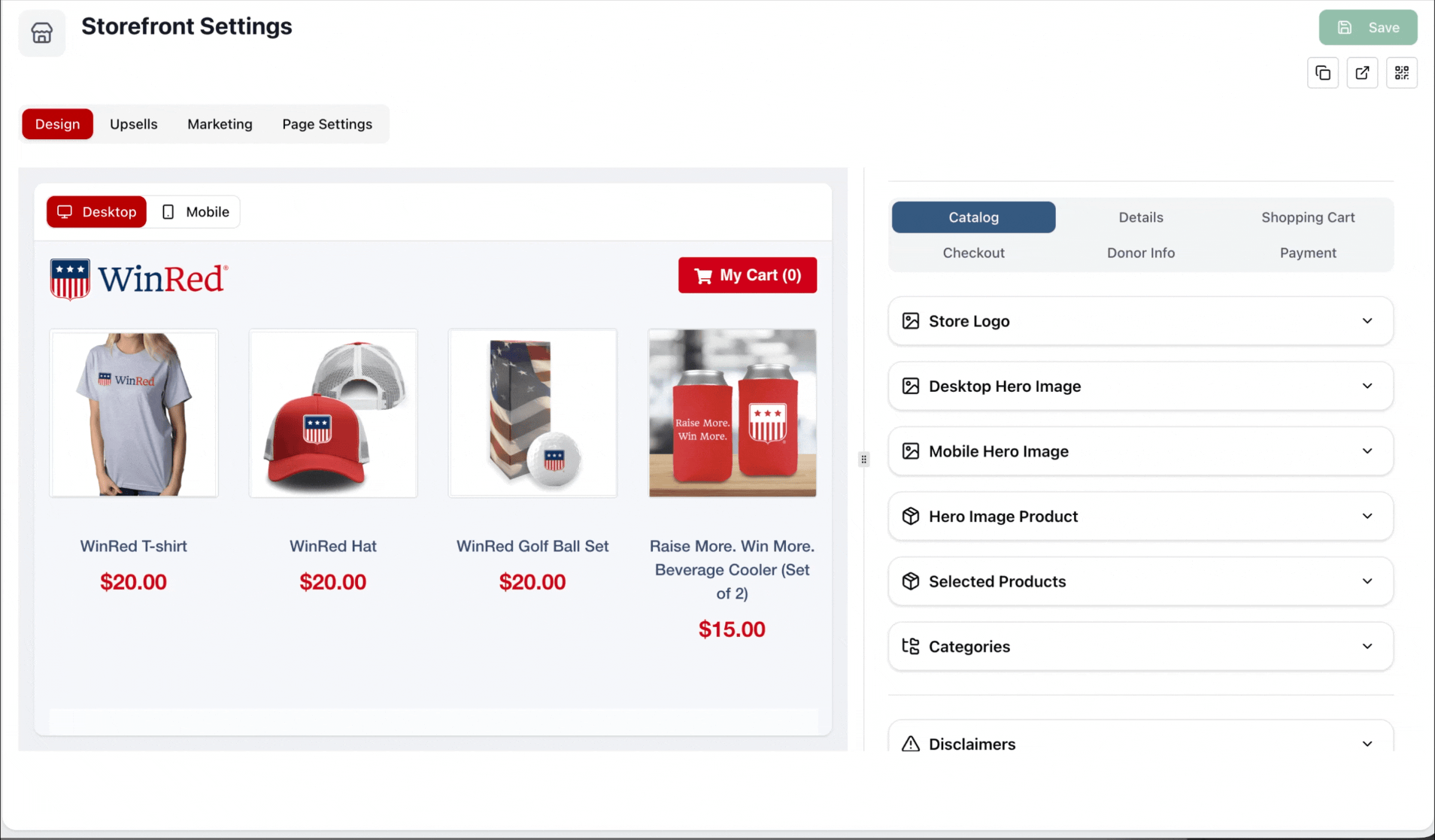Show the QR code icon button
Screen dimensions: 1435x840
(x=1402, y=73)
